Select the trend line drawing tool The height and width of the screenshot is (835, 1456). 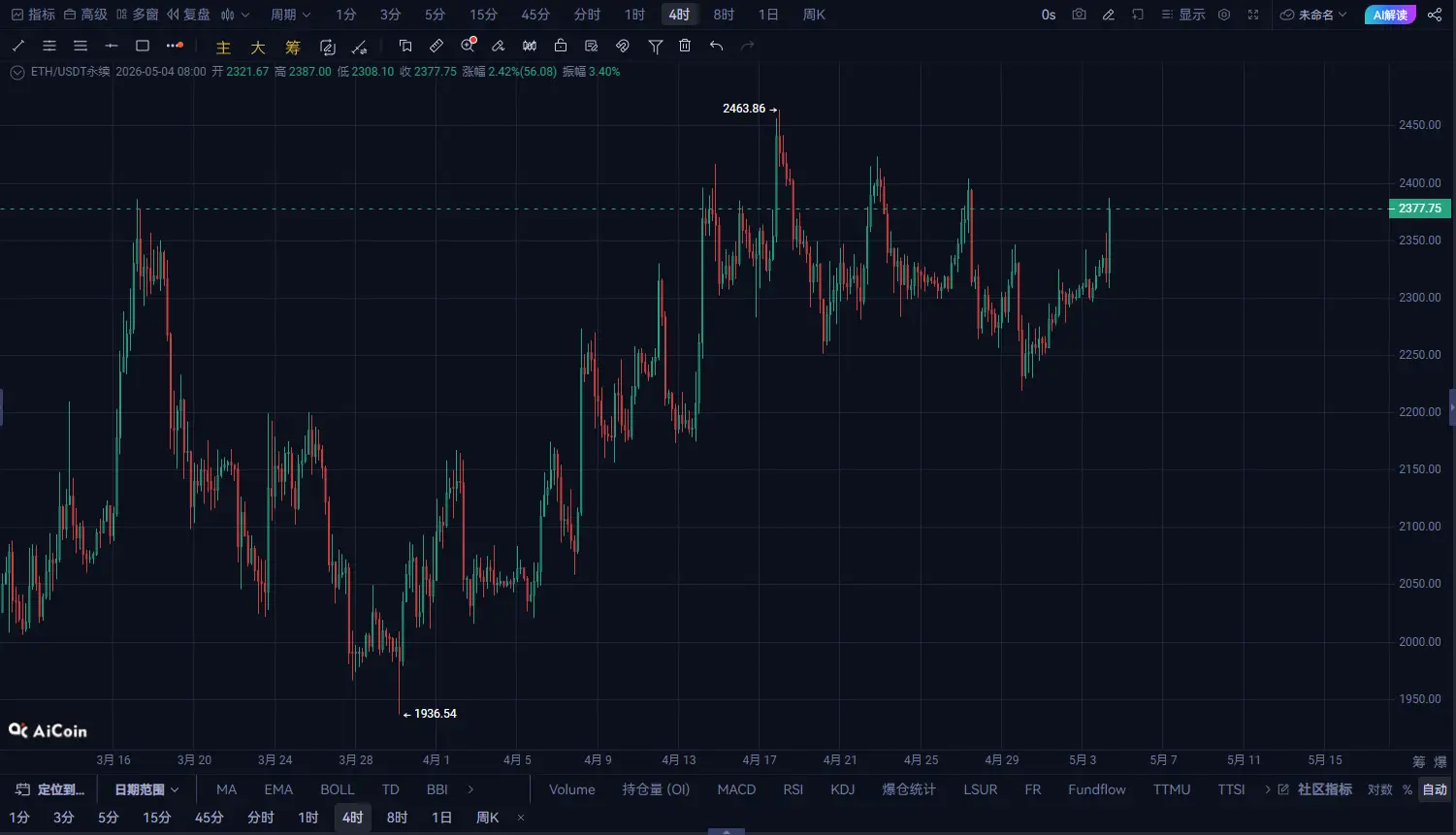tap(18, 46)
